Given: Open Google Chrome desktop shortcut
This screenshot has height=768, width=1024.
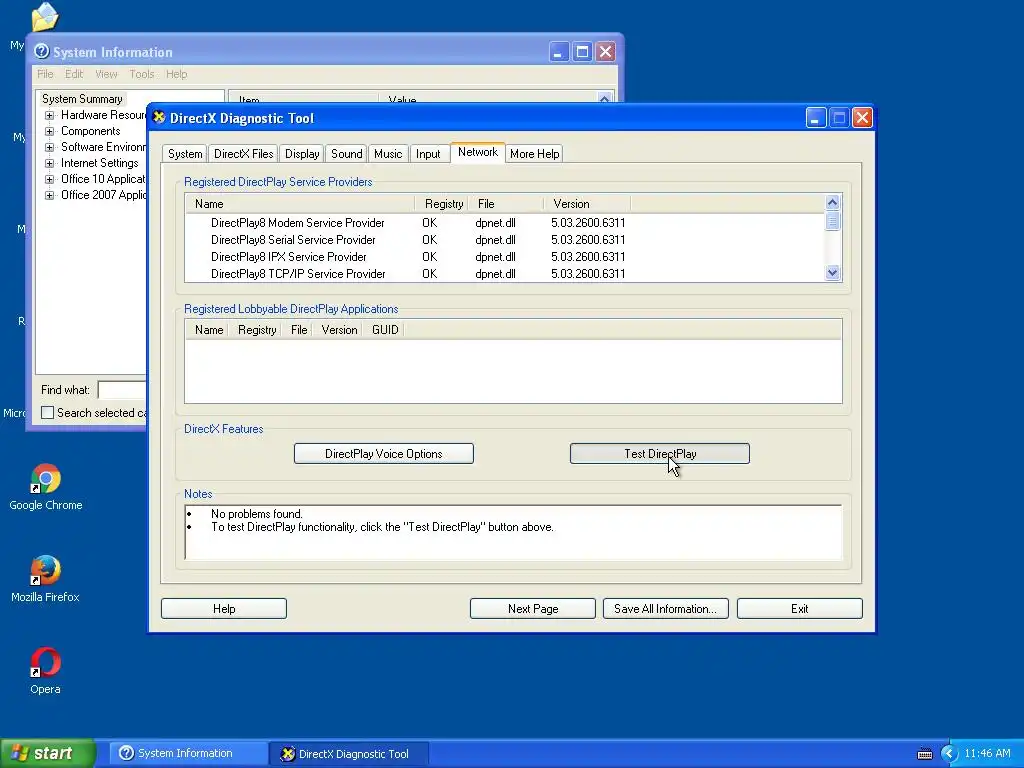Looking at the screenshot, I should (46, 487).
